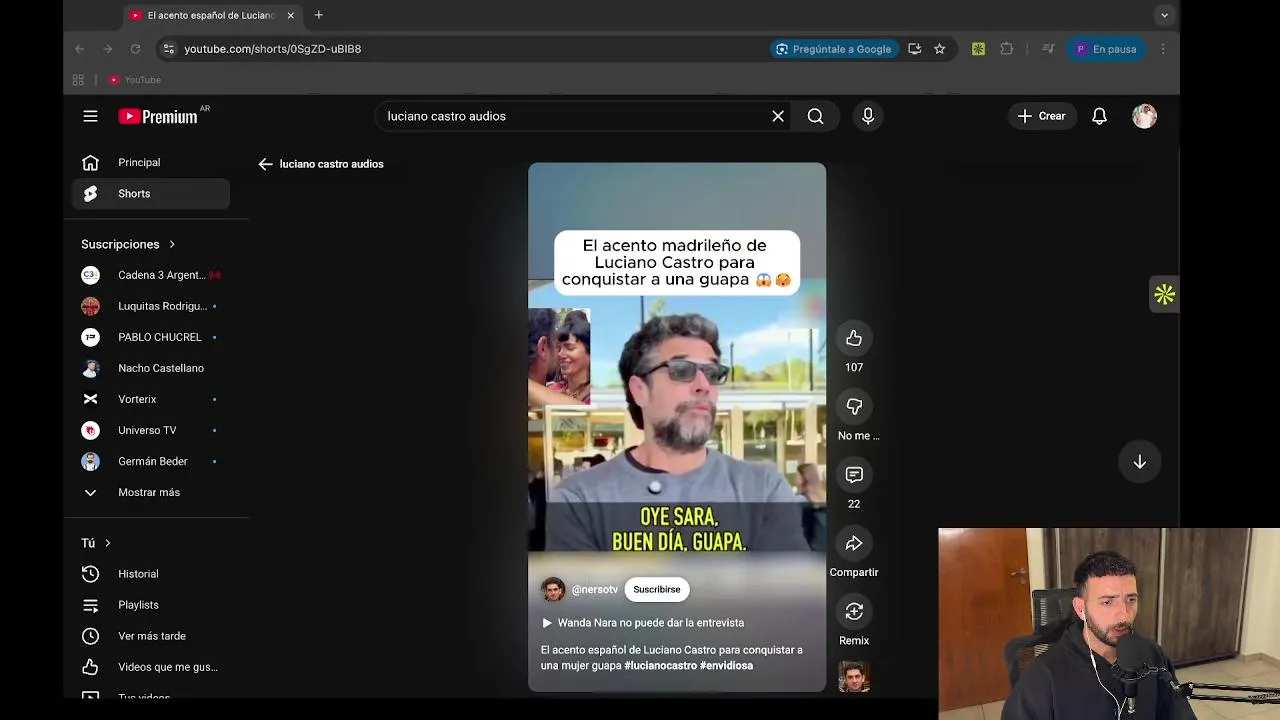Expand the Tú section chevron

107,543
